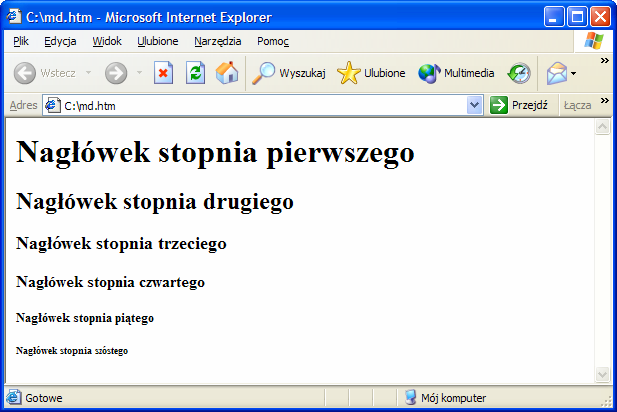The image size is (617, 412).
Task: Click Mój komputer zone icon
Action: (410, 397)
